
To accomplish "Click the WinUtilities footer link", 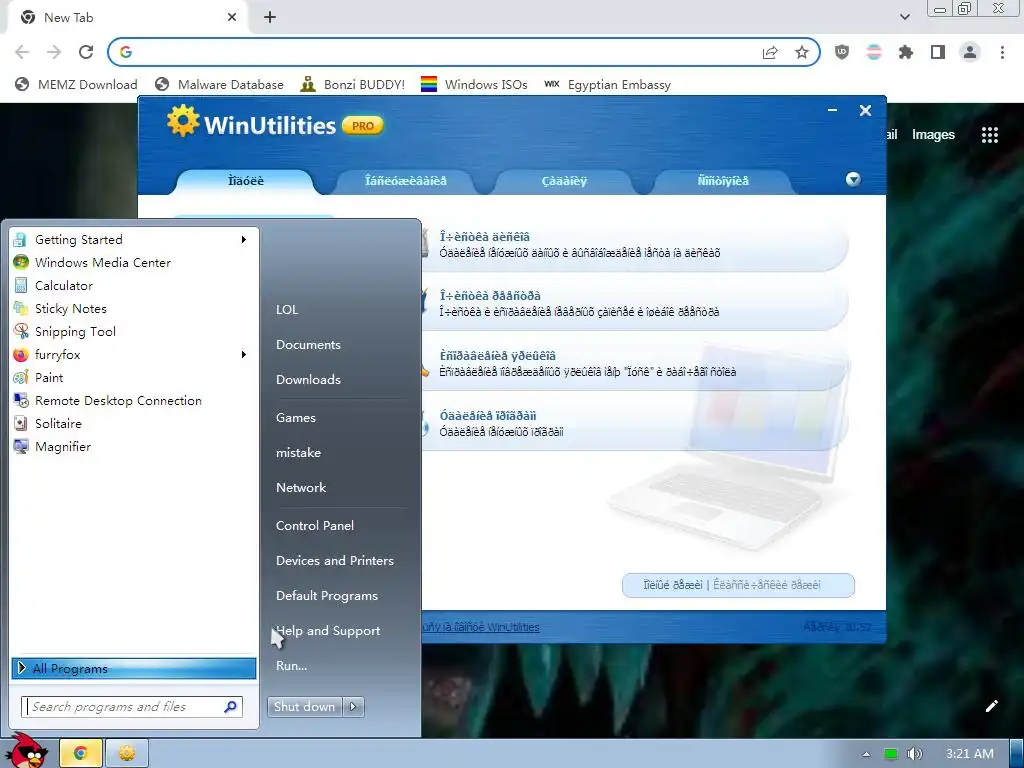I will (x=481, y=628).
